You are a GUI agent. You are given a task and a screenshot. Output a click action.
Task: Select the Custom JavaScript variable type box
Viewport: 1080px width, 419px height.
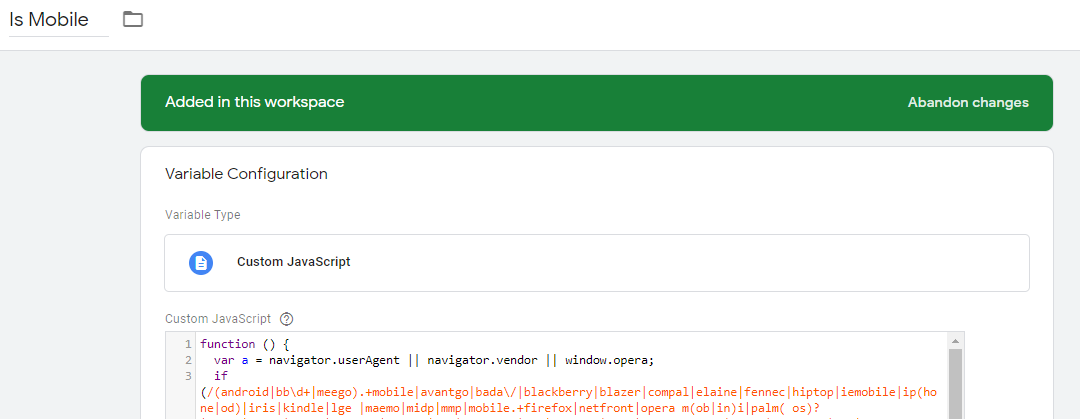click(596, 263)
